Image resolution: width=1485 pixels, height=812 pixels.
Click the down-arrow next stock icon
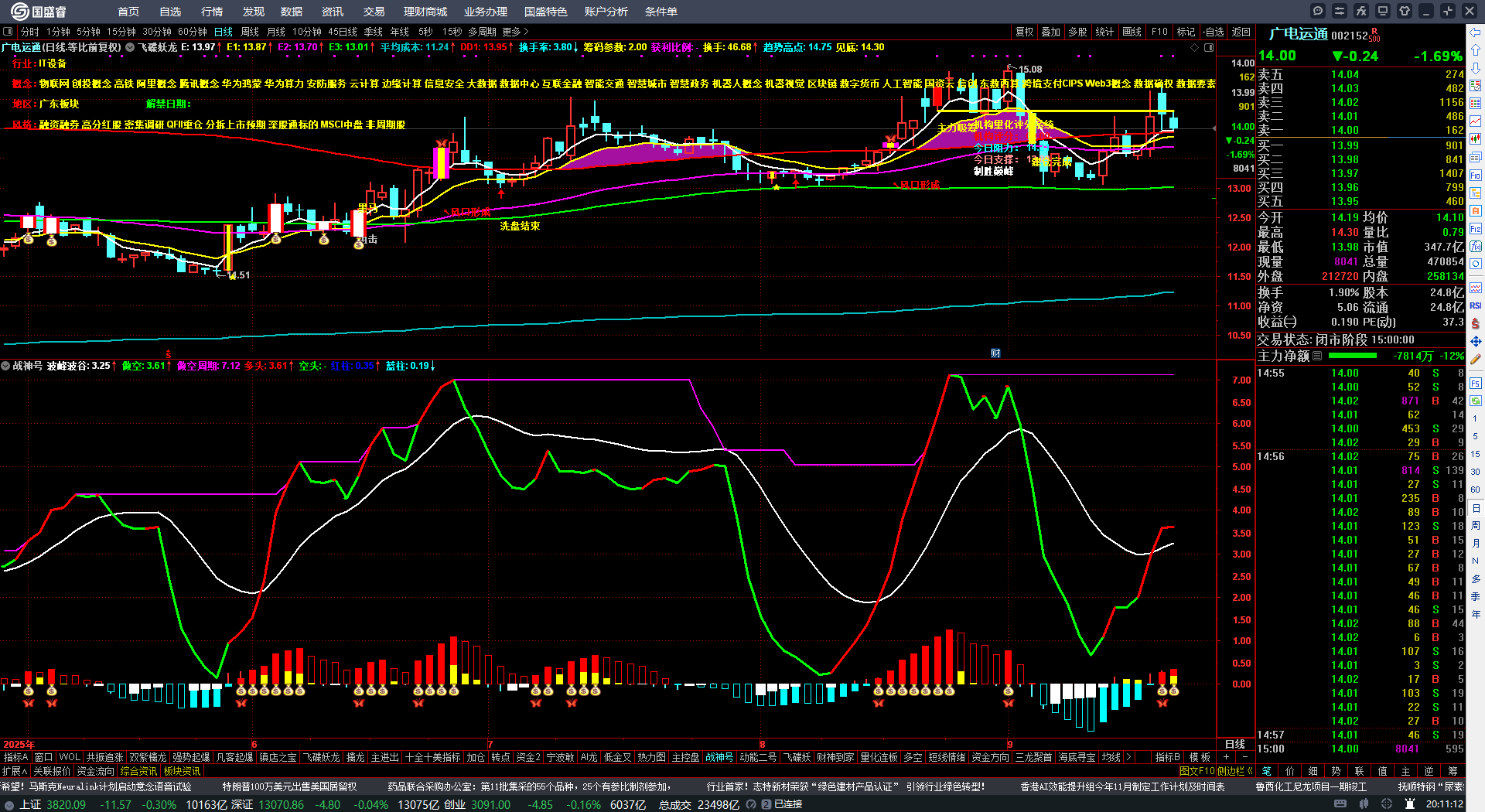1476,67
